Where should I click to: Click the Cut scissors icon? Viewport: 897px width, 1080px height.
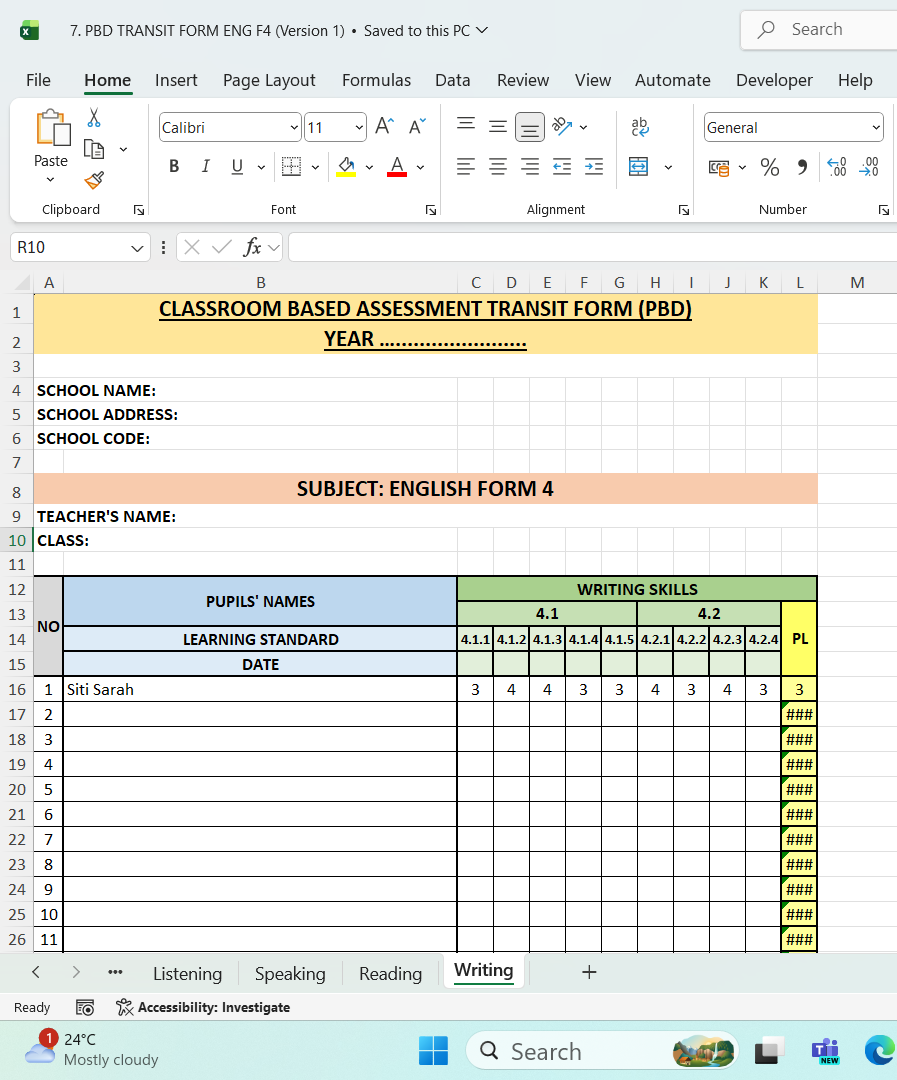(94, 118)
